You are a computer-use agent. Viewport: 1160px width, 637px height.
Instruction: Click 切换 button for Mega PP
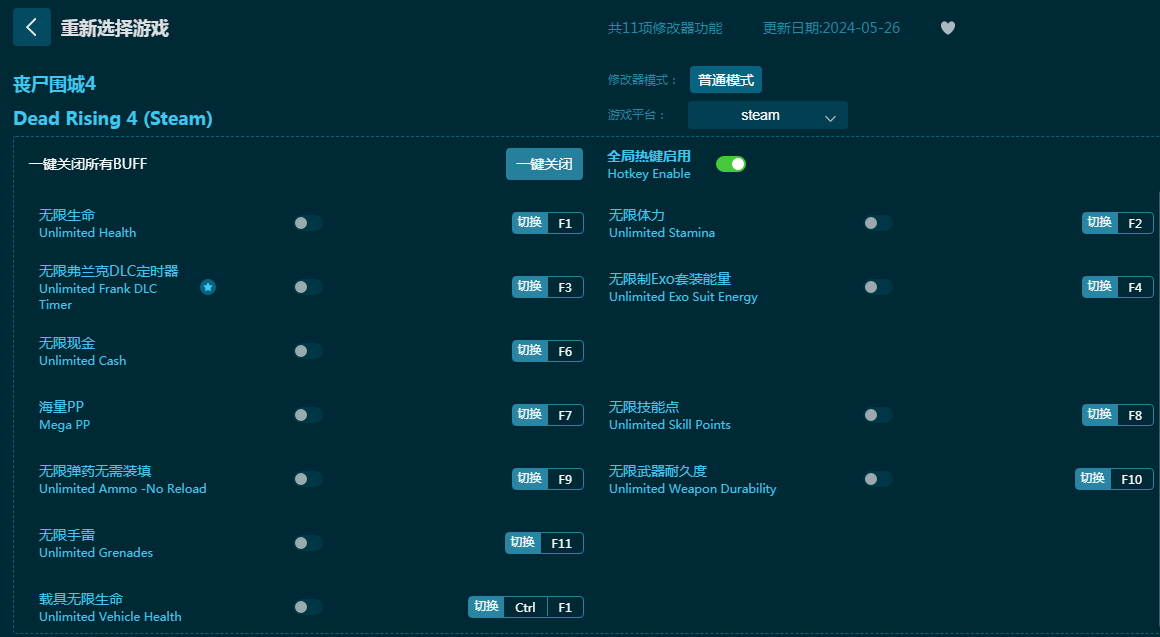pyautogui.click(x=530, y=415)
